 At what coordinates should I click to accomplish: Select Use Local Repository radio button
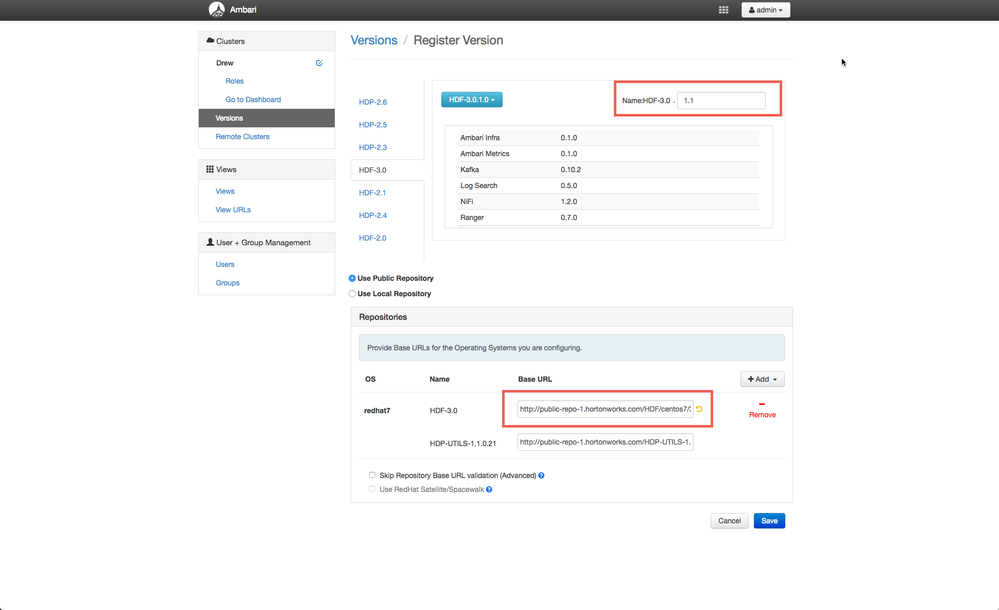pos(352,294)
